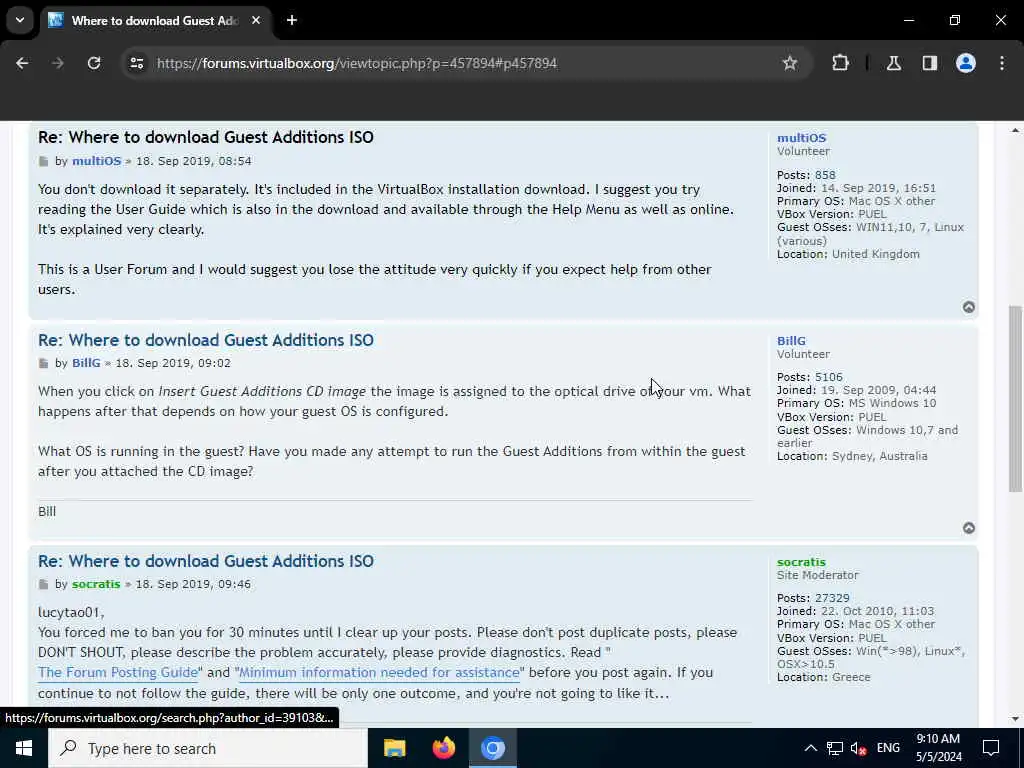This screenshot has height=768, width=1024.
Task: Go forward to the next page
Action: point(58,63)
